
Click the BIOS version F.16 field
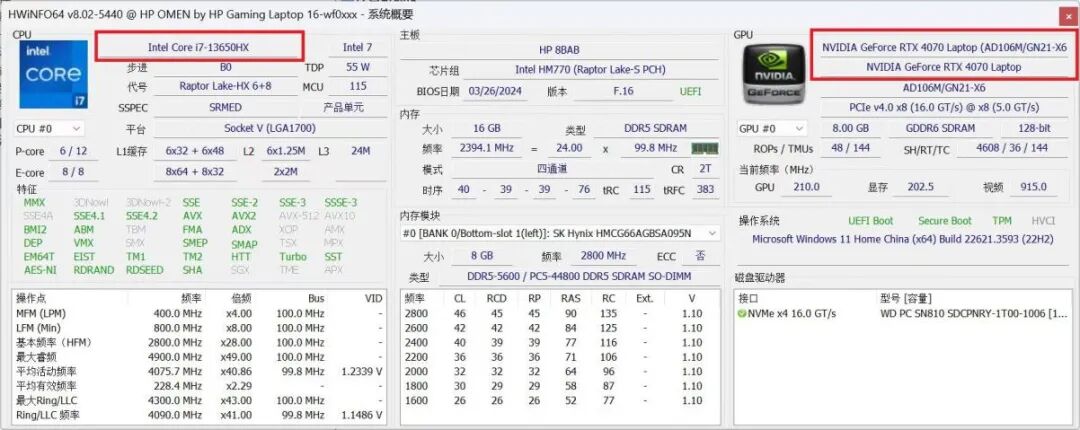[623, 91]
